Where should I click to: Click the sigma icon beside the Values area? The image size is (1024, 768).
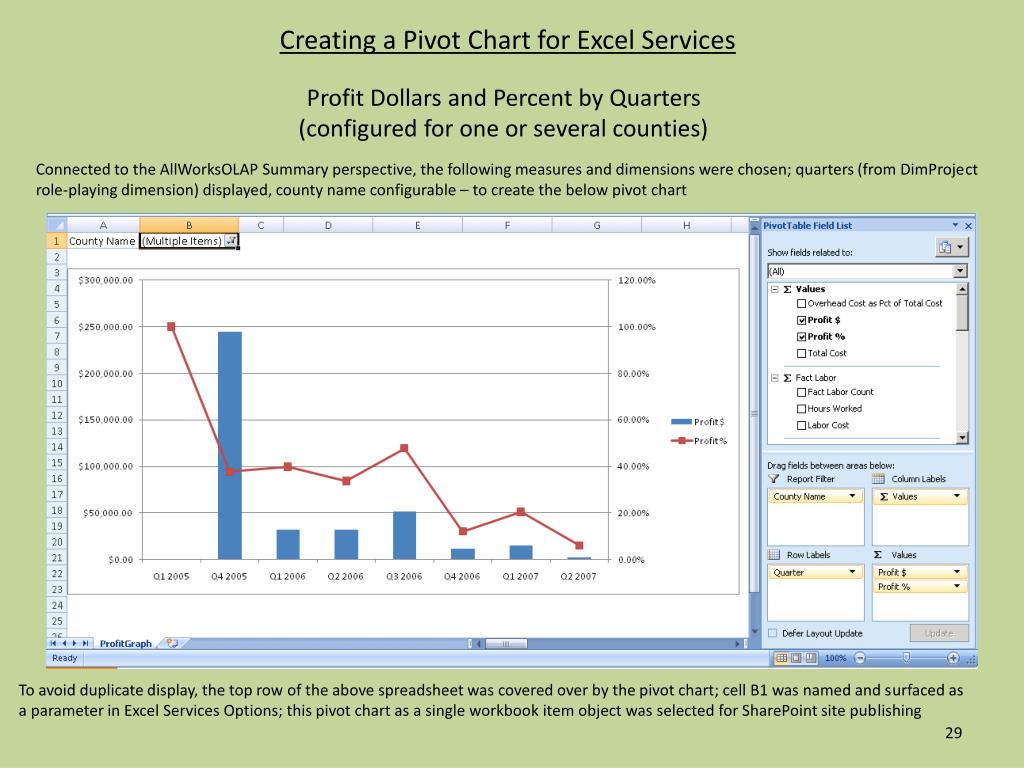[878, 554]
